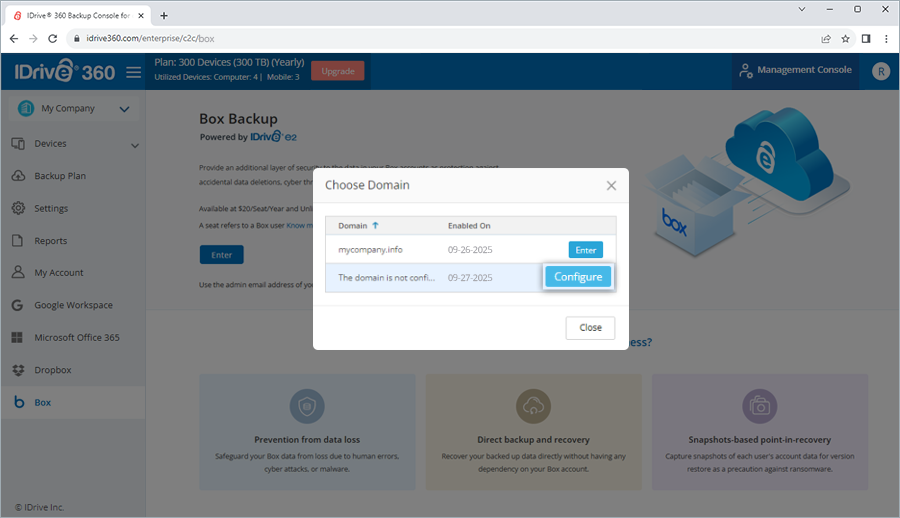Click the Snapshots-based recovery camera icon
The height and width of the screenshot is (518, 900).
[760, 406]
